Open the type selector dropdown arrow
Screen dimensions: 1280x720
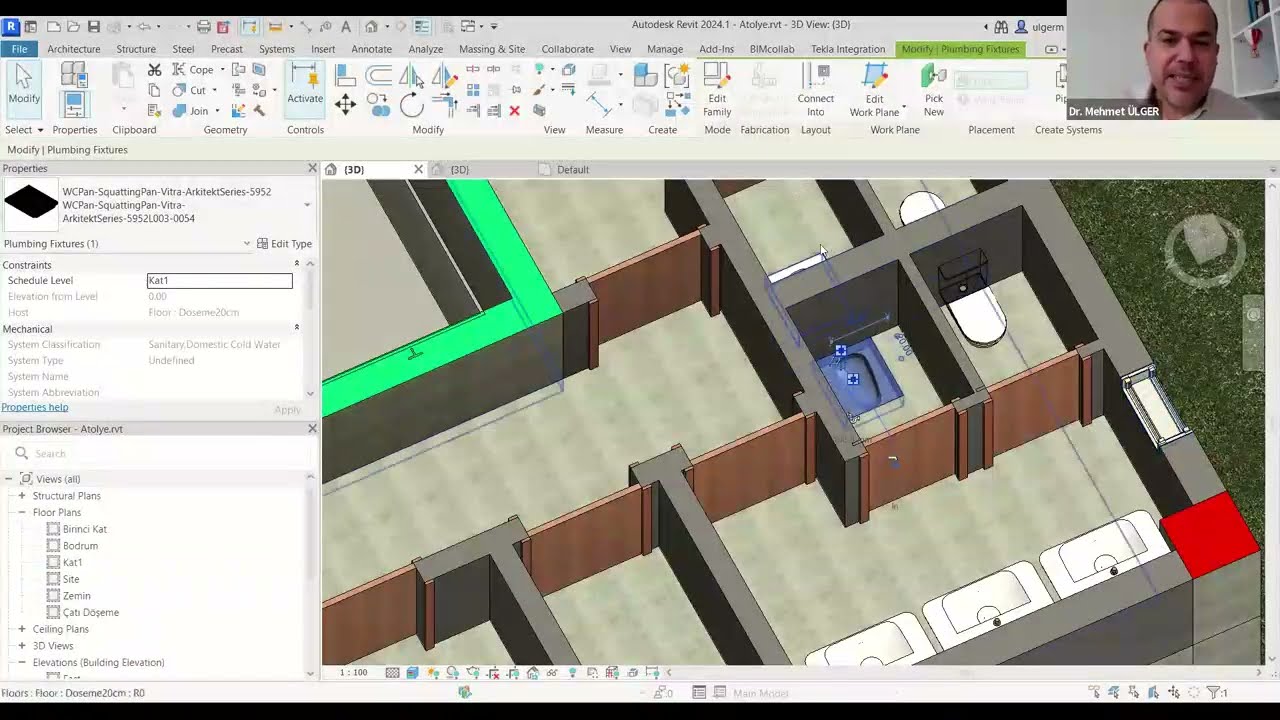[307, 205]
